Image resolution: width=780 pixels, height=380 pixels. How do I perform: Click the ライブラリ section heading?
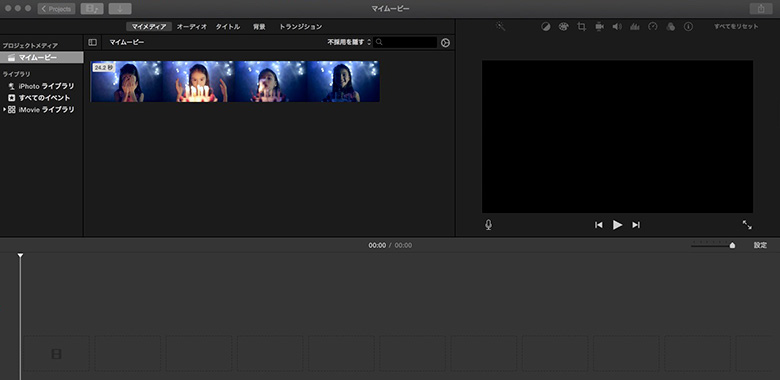[16, 74]
